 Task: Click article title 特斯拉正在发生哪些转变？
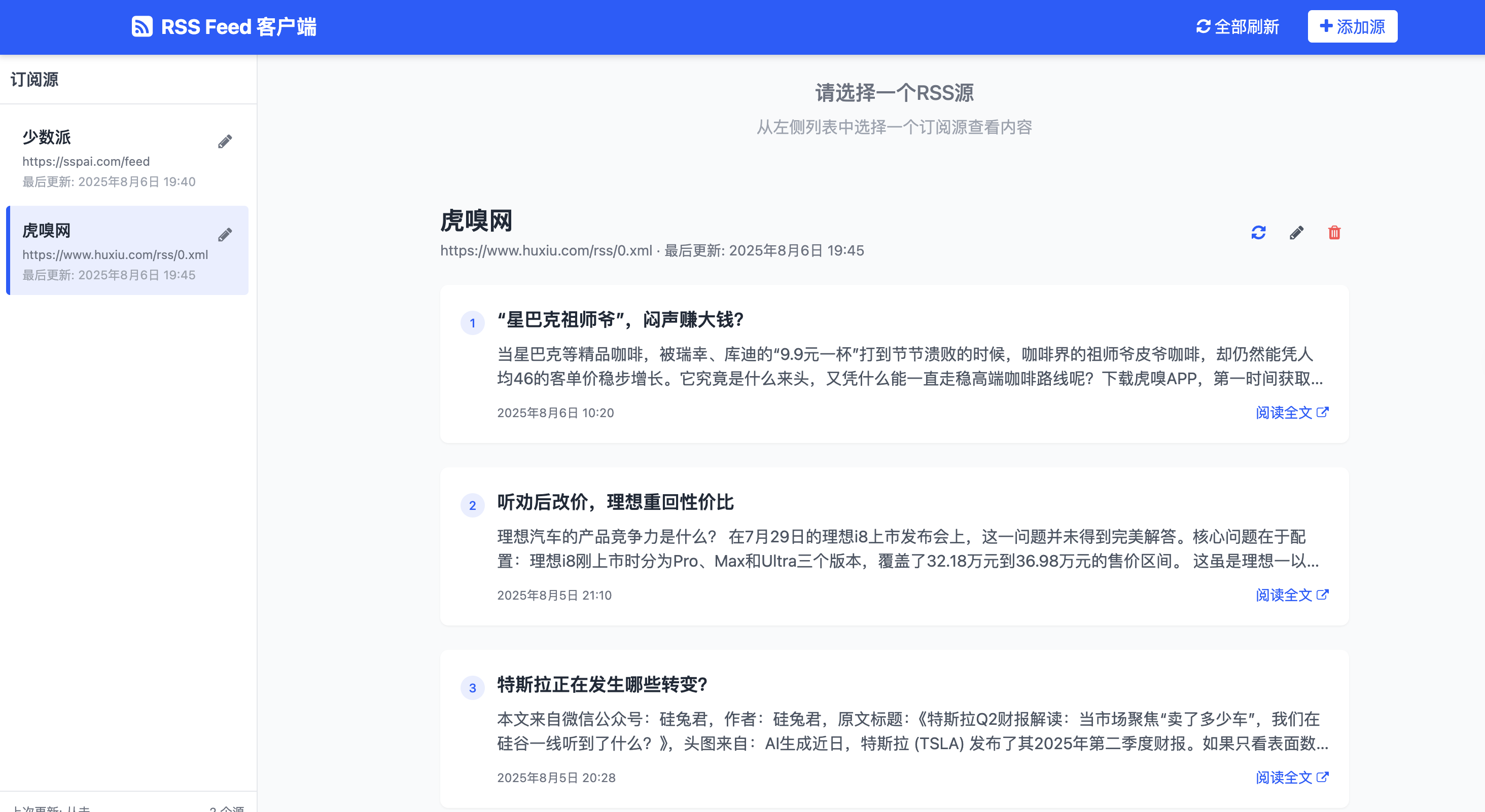click(x=602, y=685)
